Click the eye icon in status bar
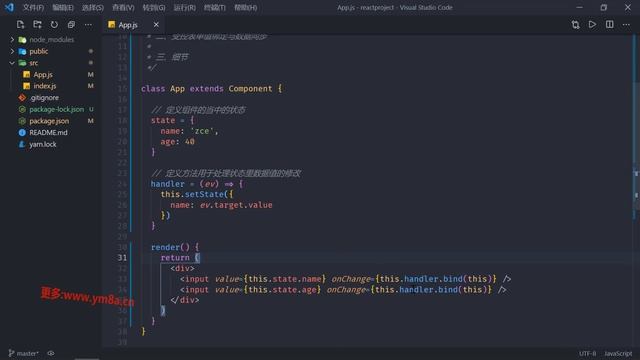640x360 pixels. click(x=51, y=353)
